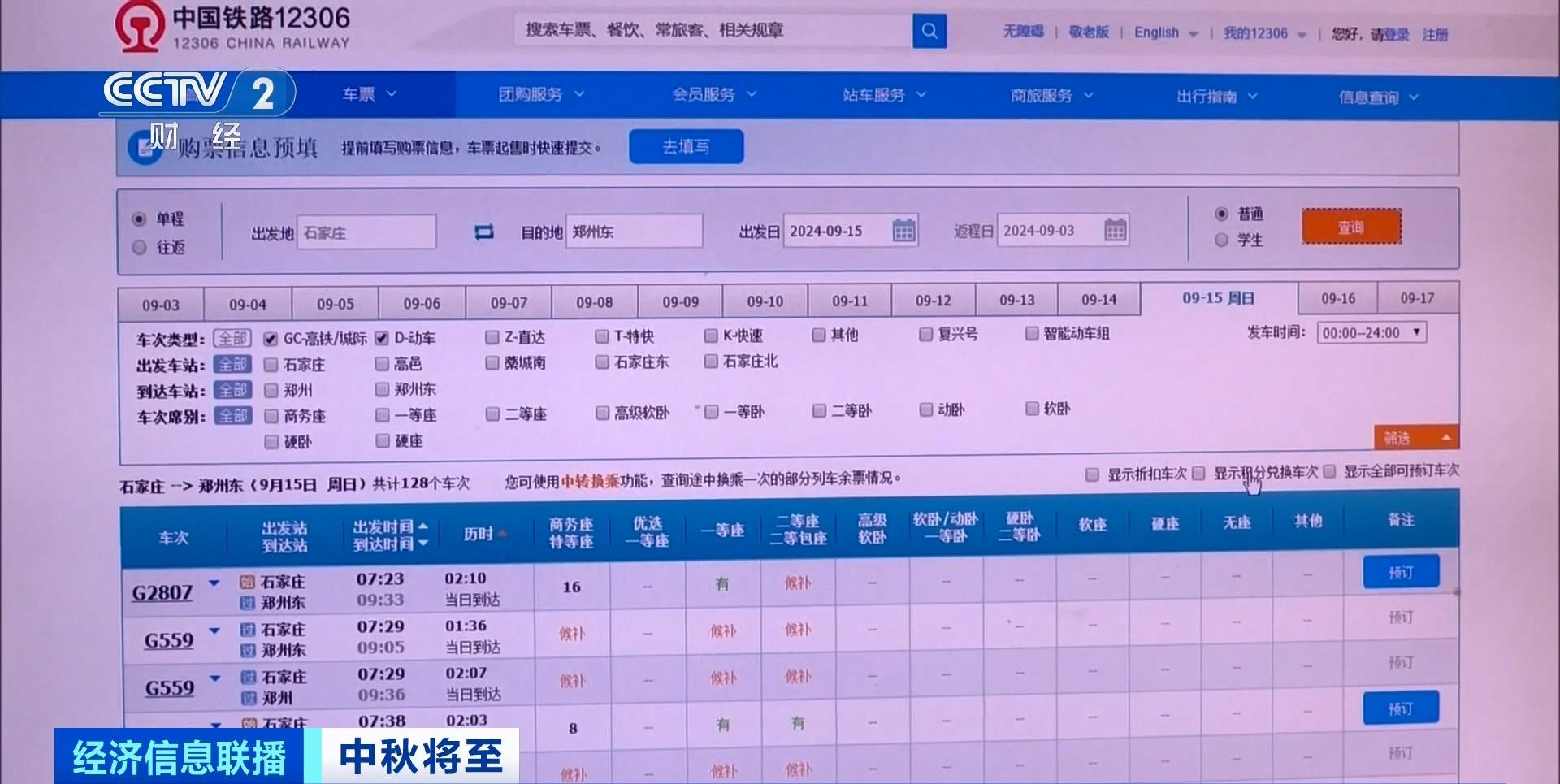Uncheck the GC-高铁/城际 train type
This screenshot has height=784, width=1560.
coord(271,339)
